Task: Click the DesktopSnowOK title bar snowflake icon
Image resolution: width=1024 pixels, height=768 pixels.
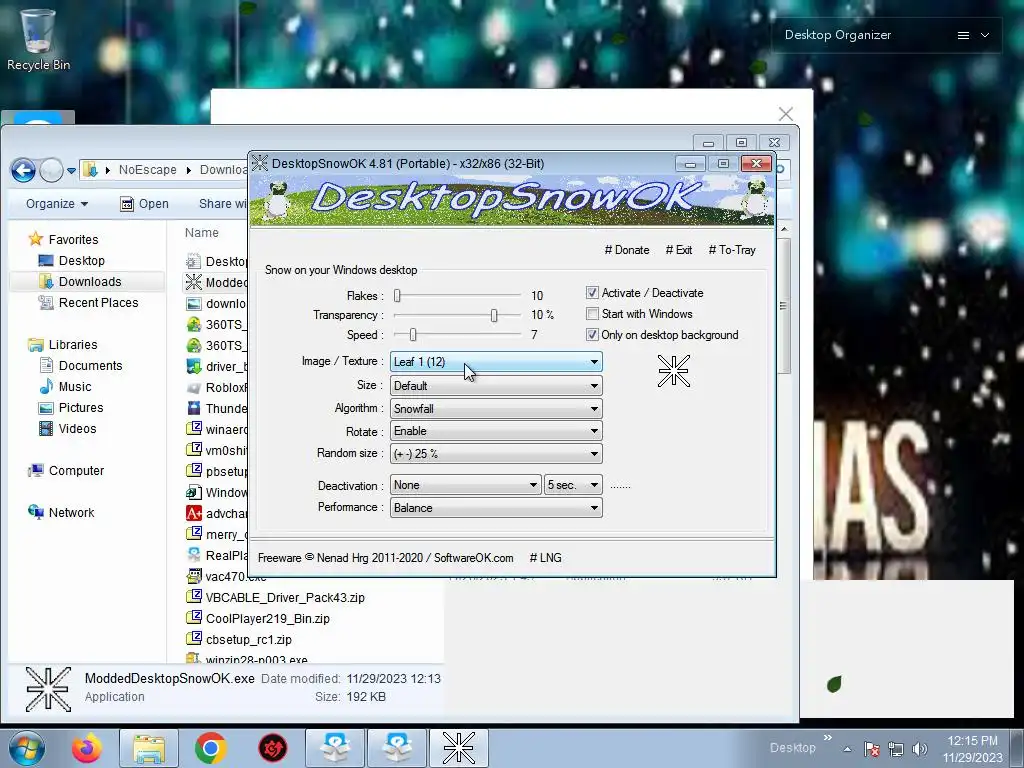Action: point(260,163)
